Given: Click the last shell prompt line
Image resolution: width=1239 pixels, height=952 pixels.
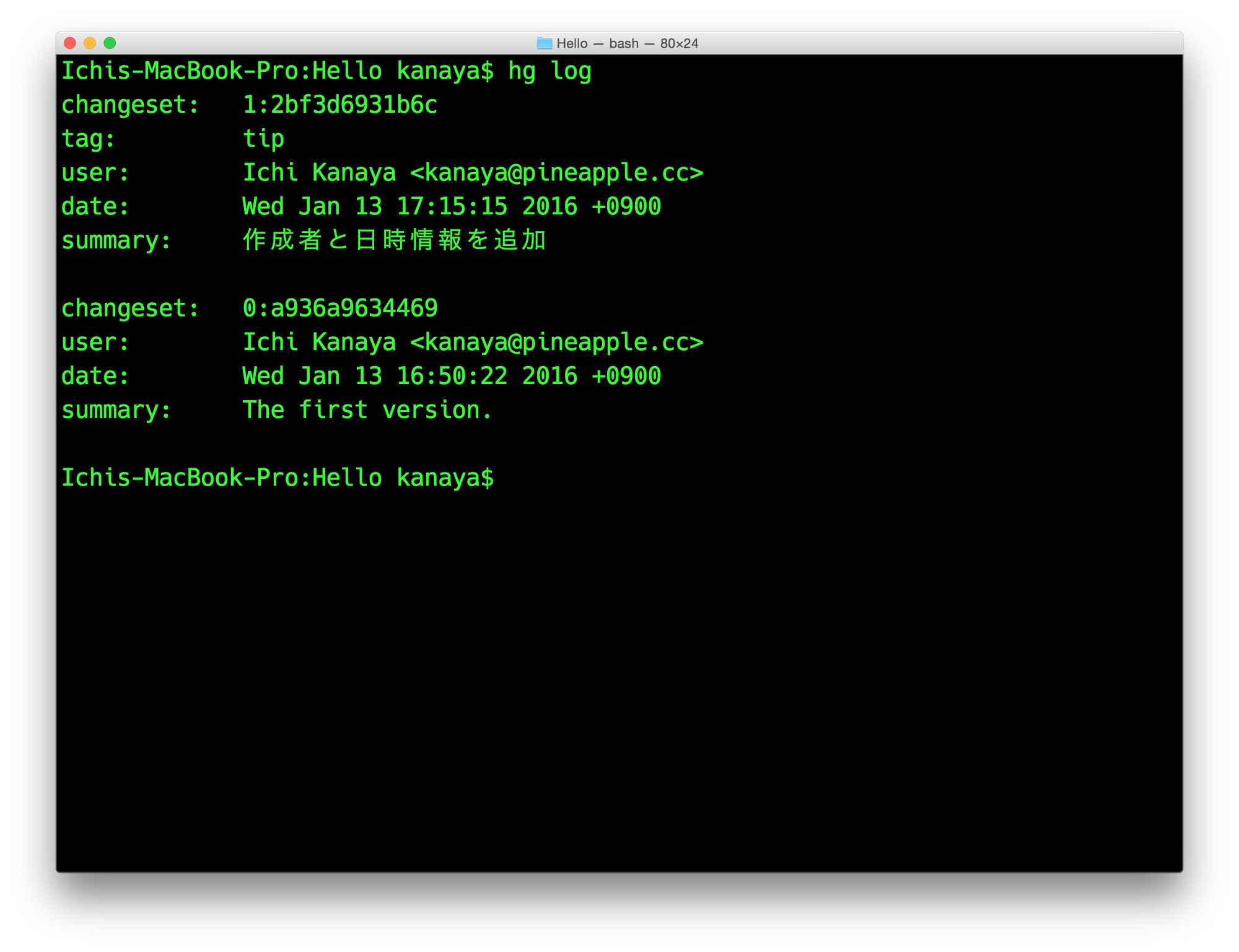Looking at the screenshot, I should pyautogui.click(x=278, y=478).
